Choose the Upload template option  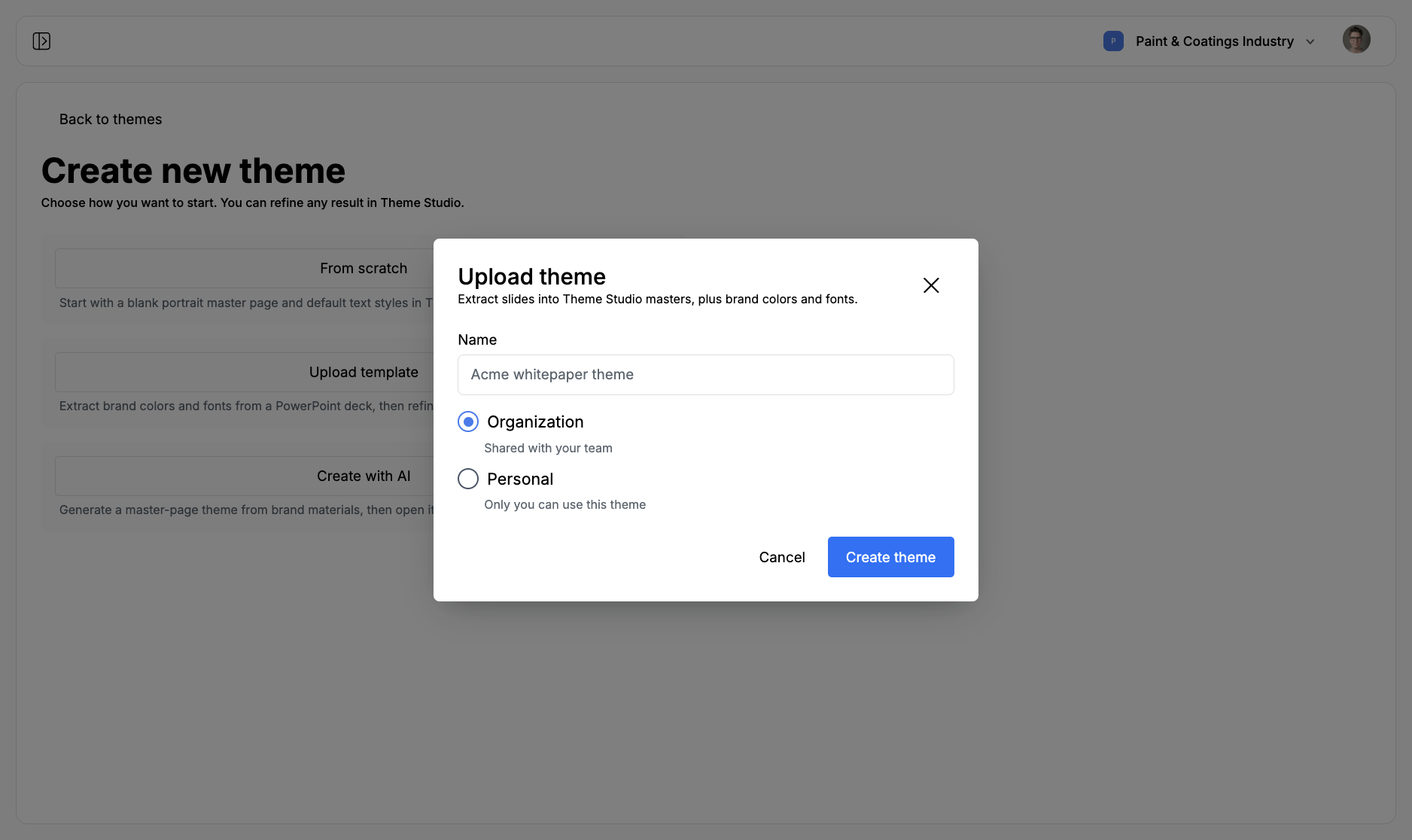tap(245, 372)
